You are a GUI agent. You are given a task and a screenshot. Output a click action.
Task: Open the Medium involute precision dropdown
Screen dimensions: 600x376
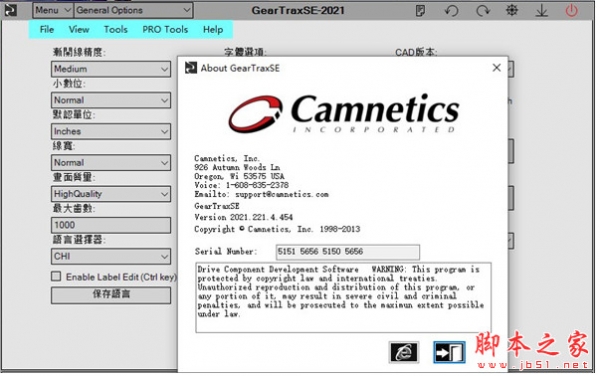tap(111, 69)
